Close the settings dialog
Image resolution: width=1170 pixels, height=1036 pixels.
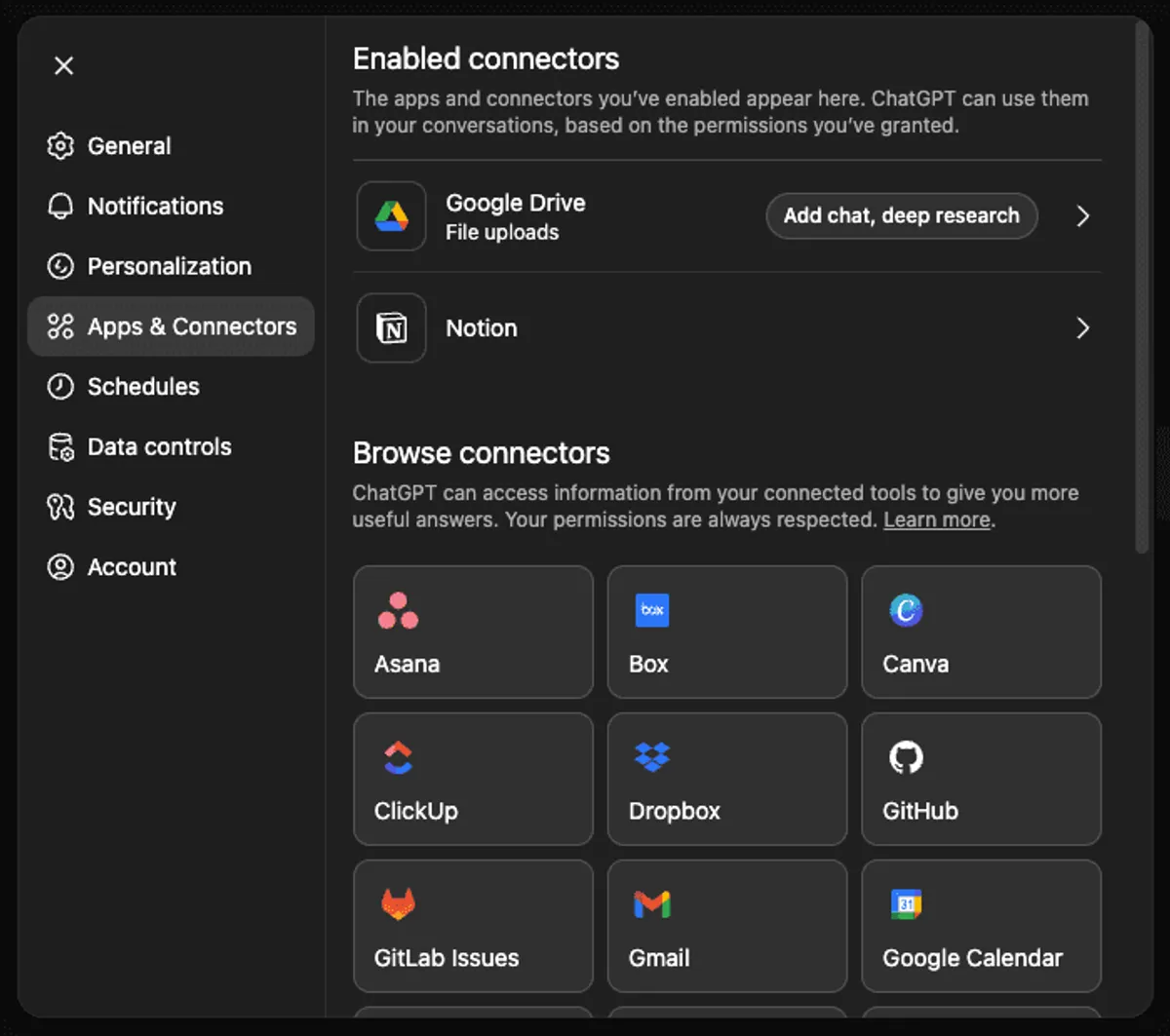point(63,65)
